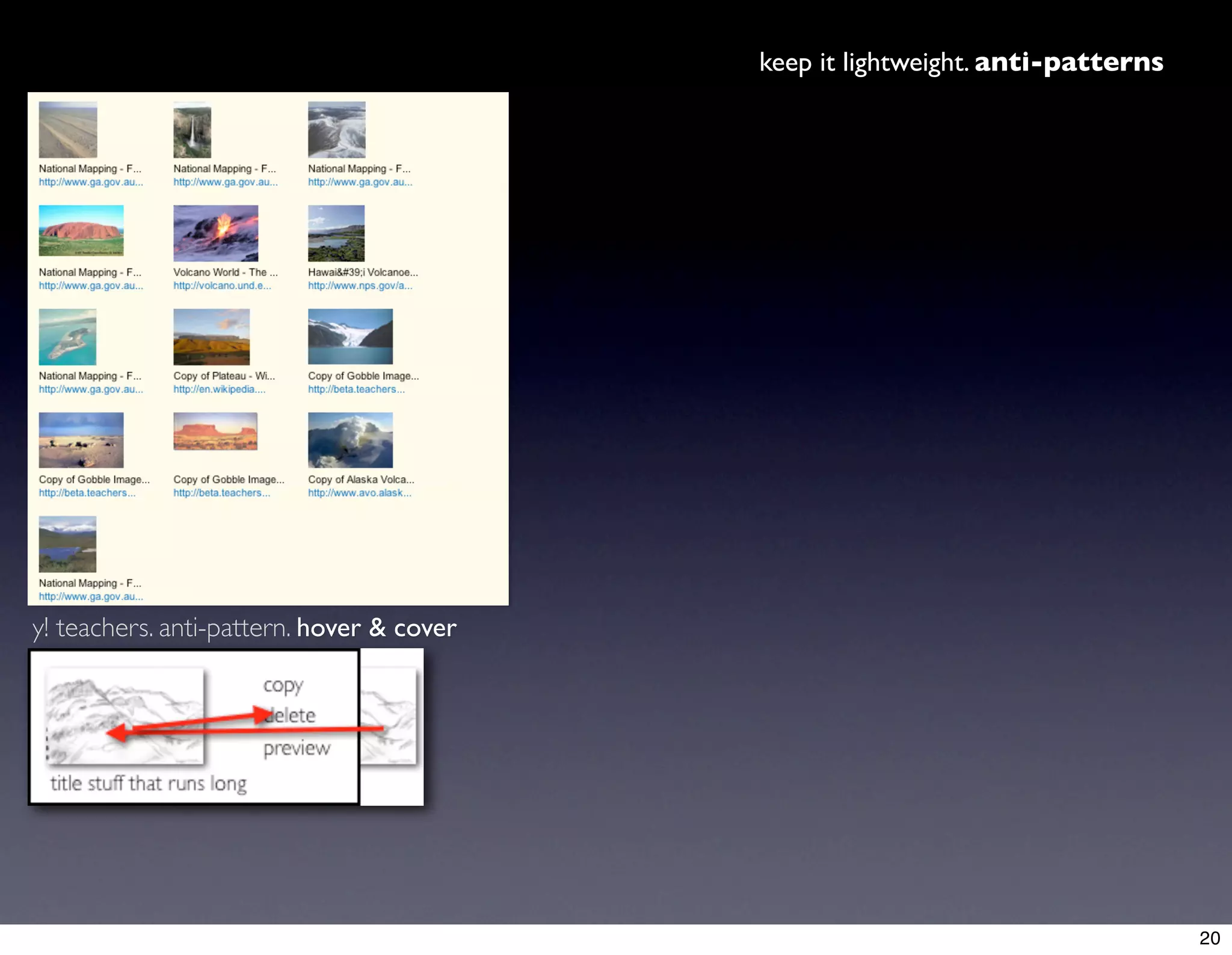The image size is (1232, 955).
Task: Follow the http://volcano.und.e... link
Action: point(223,286)
